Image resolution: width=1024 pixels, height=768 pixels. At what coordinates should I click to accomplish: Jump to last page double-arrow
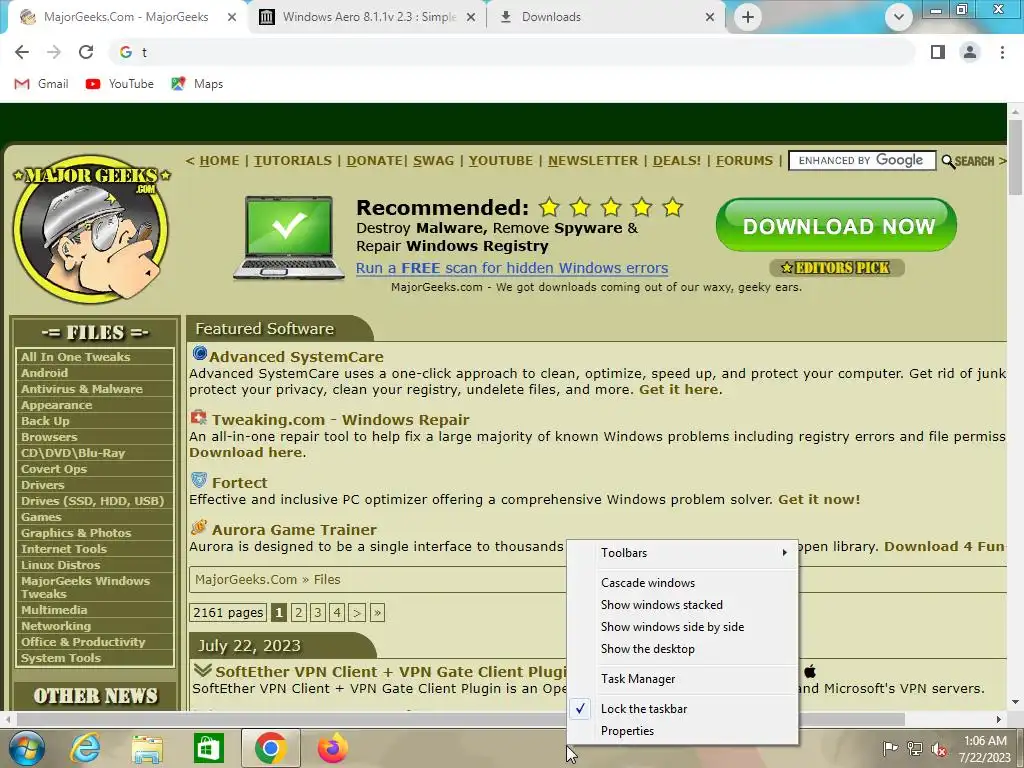[x=377, y=613]
